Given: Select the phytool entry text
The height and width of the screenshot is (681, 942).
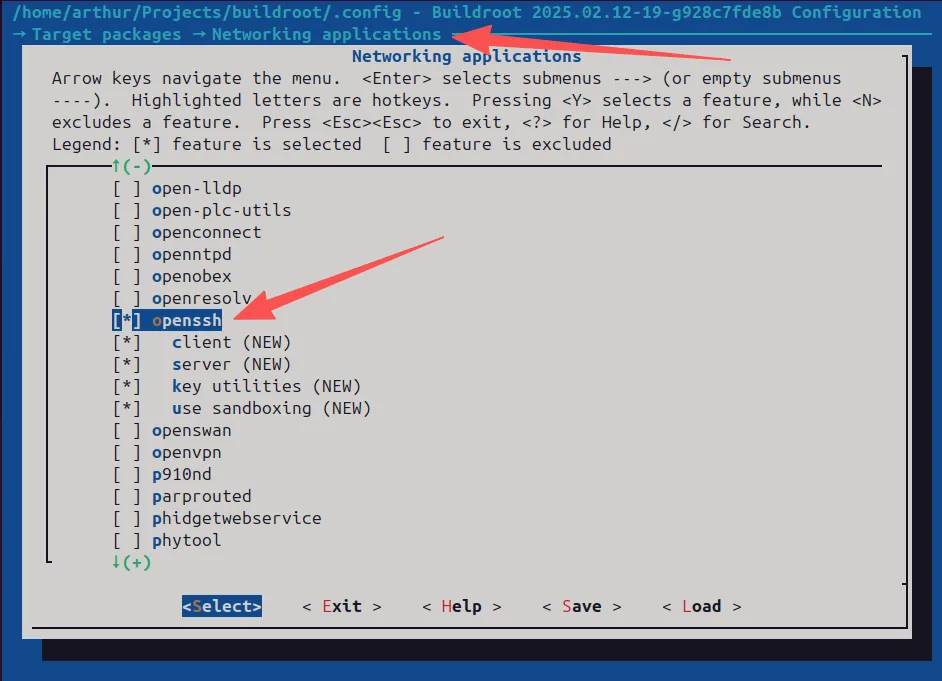Looking at the screenshot, I should click(x=186, y=540).
